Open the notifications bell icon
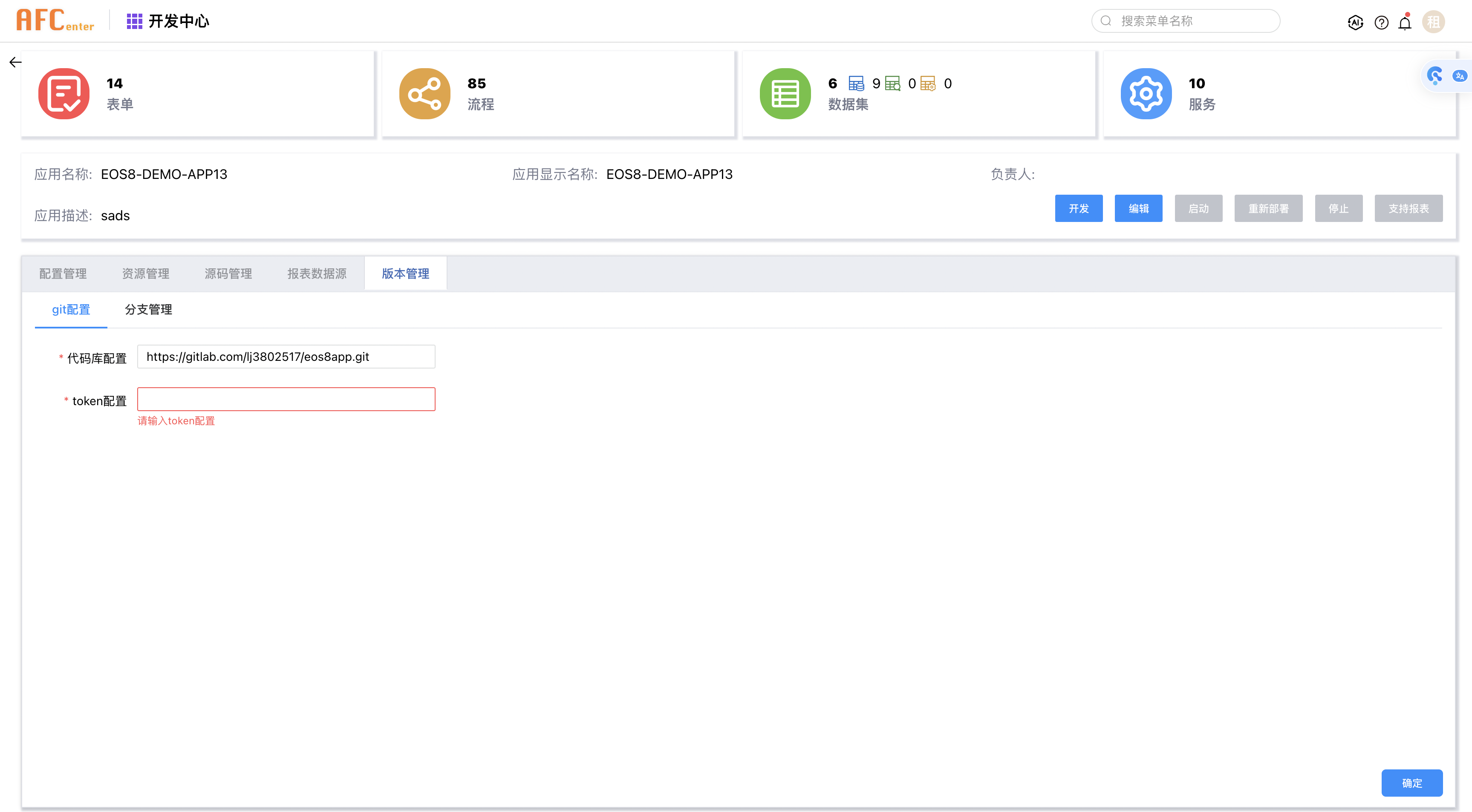The width and height of the screenshot is (1472, 812). point(1405,22)
